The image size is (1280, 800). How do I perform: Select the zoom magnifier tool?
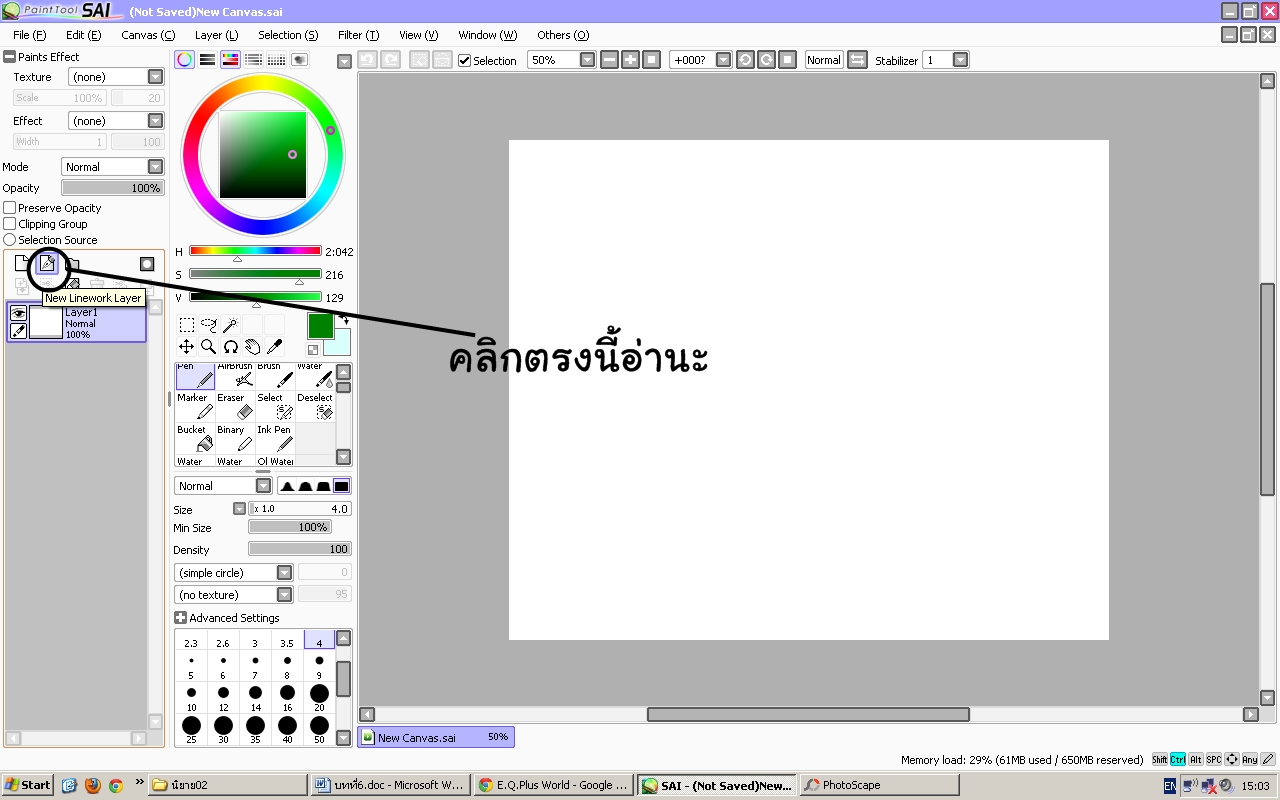pos(209,346)
